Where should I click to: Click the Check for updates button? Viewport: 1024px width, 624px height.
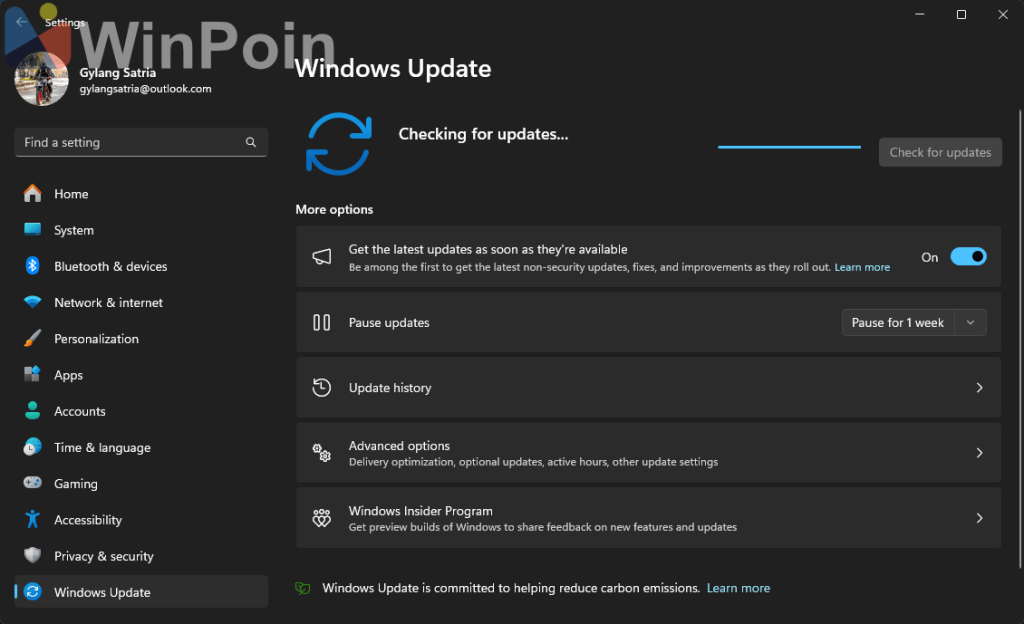pos(939,152)
